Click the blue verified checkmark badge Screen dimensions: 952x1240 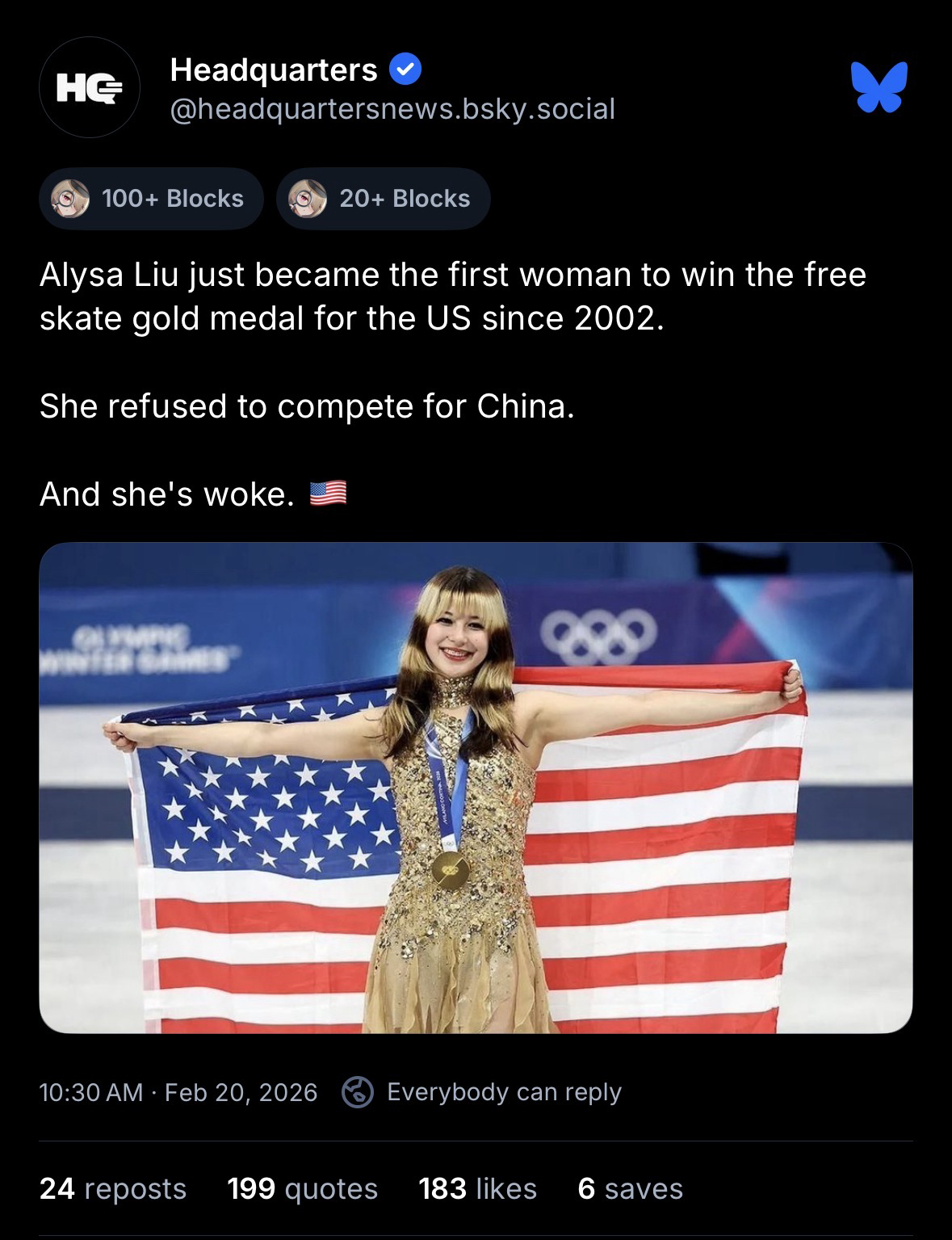click(x=405, y=70)
